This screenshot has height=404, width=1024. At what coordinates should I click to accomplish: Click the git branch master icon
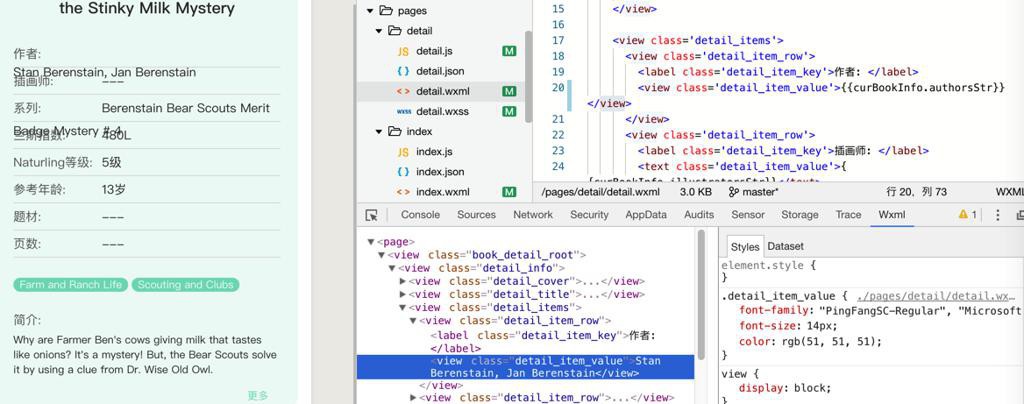click(734, 192)
